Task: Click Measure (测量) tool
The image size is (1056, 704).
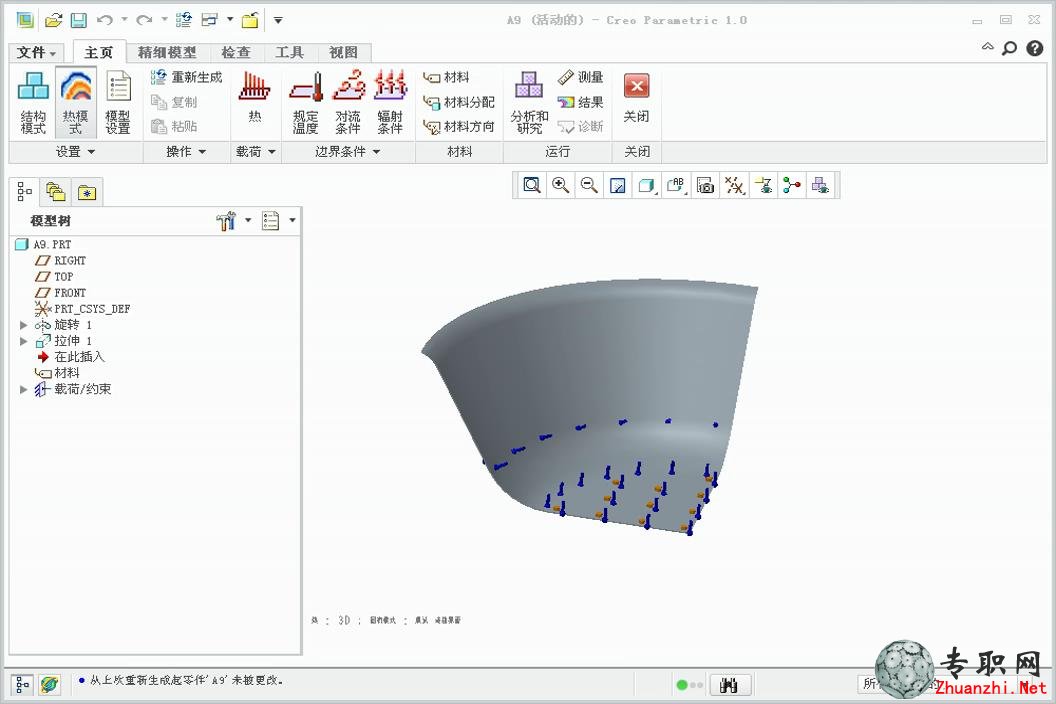Action: click(581, 77)
